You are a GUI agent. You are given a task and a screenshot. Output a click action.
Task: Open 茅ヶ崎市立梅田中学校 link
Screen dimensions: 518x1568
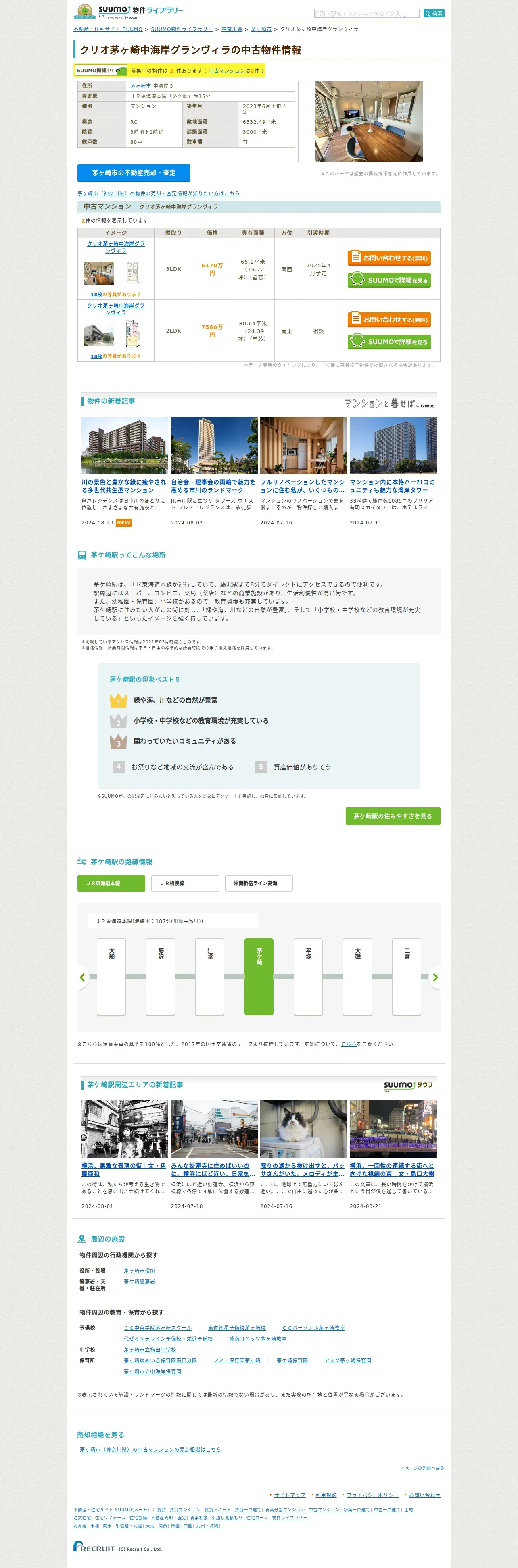pyautogui.click(x=150, y=1350)
